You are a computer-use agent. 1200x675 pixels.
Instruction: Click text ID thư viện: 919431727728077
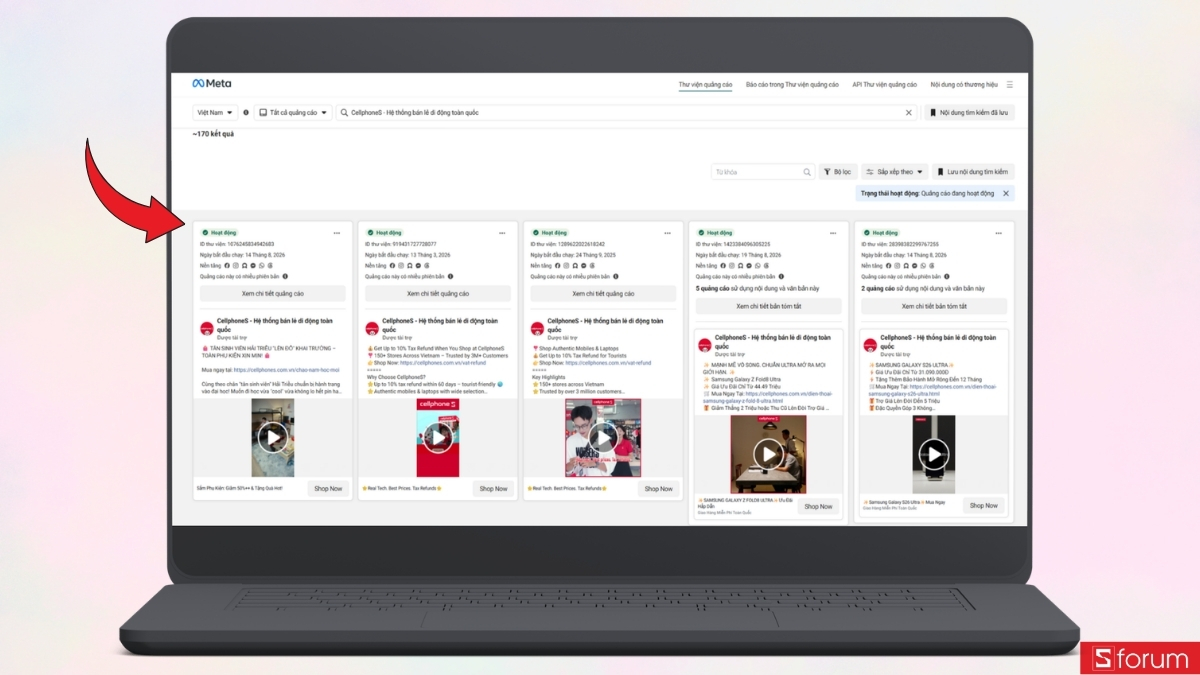click(x=401, y=244)
